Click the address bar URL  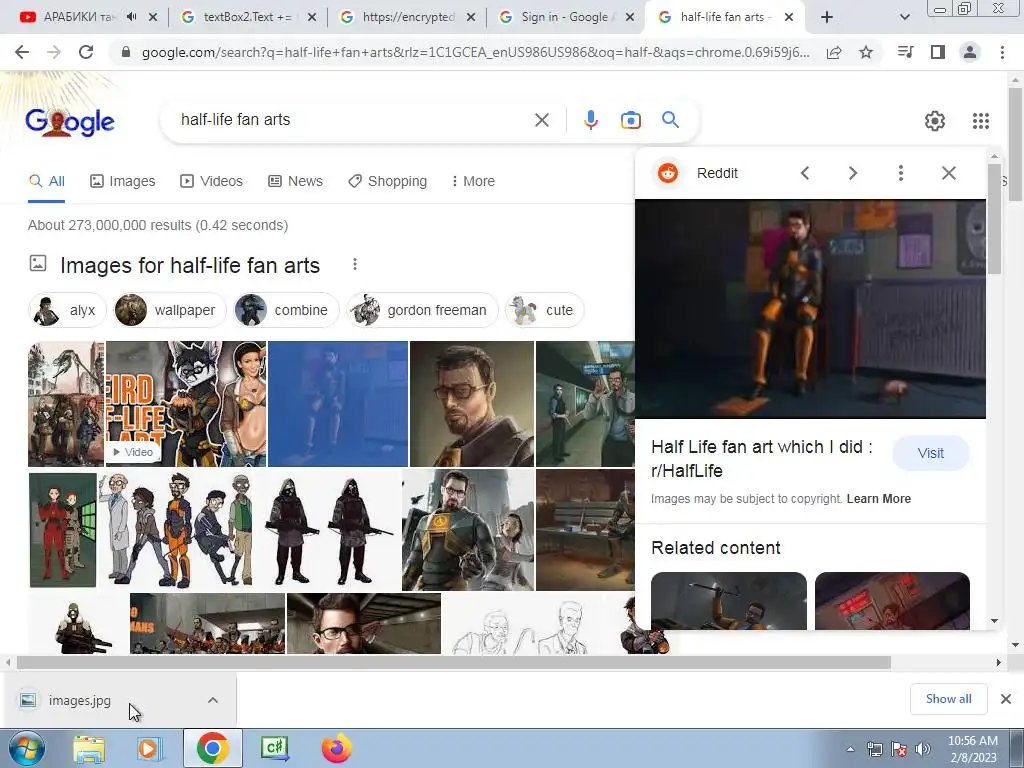click(x=475, y=52)
